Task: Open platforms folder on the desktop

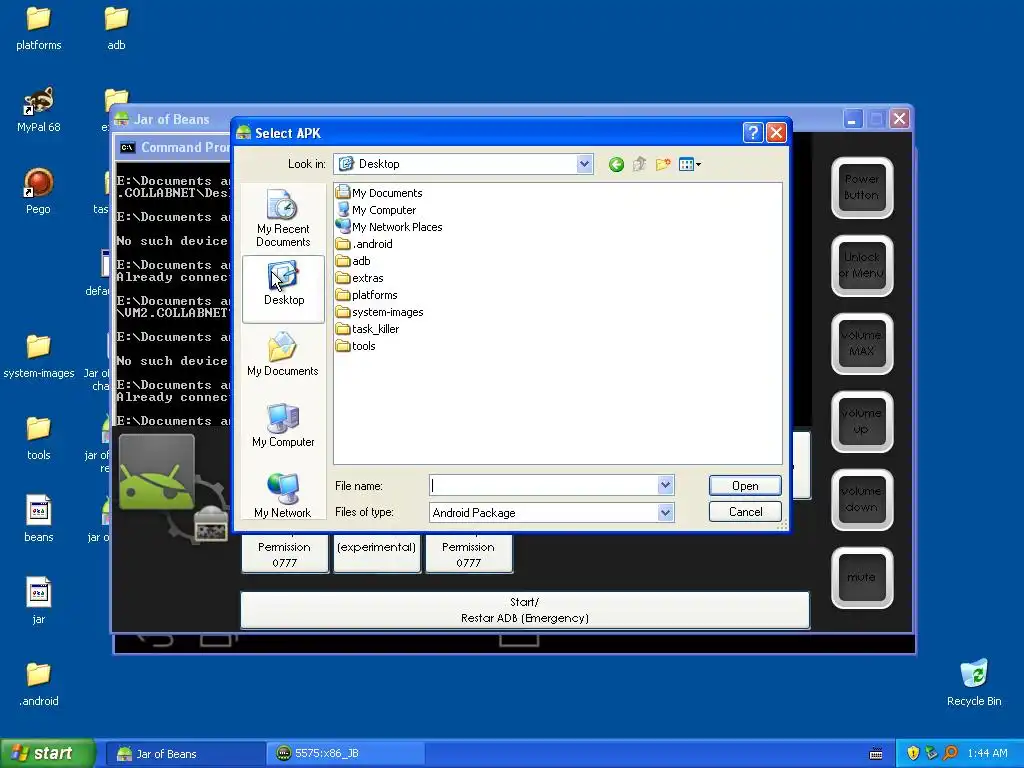Action: coord(39,29)
